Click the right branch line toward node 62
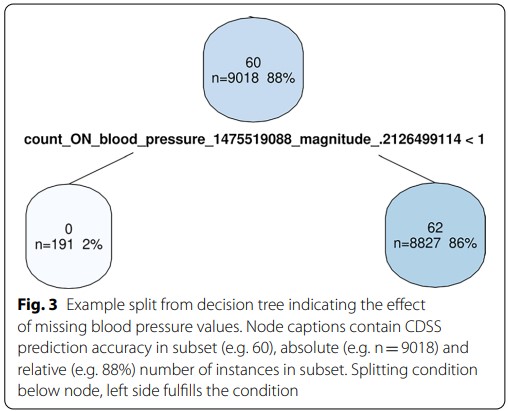Viewport: 508px width, 411px height. pyautogui.click(x=407, y=169)
